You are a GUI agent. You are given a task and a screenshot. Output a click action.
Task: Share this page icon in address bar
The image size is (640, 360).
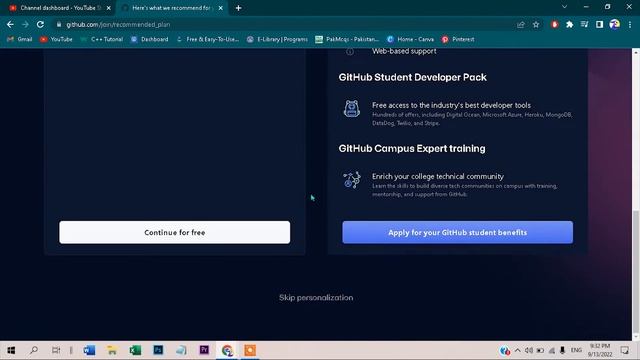click(520, 24)
